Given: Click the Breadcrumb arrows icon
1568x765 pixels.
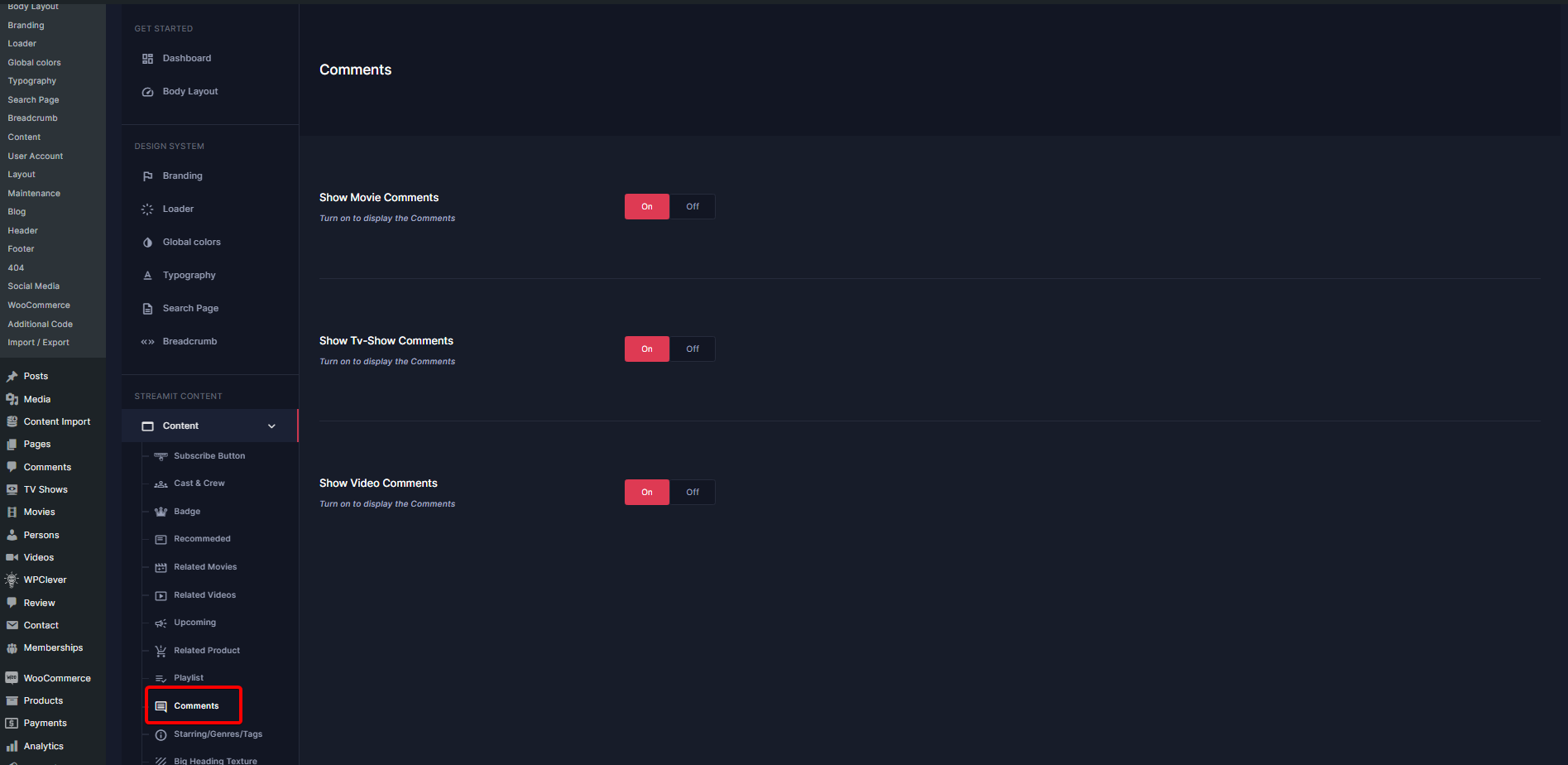Looking at the screenshot, I should tap(147, 342).
